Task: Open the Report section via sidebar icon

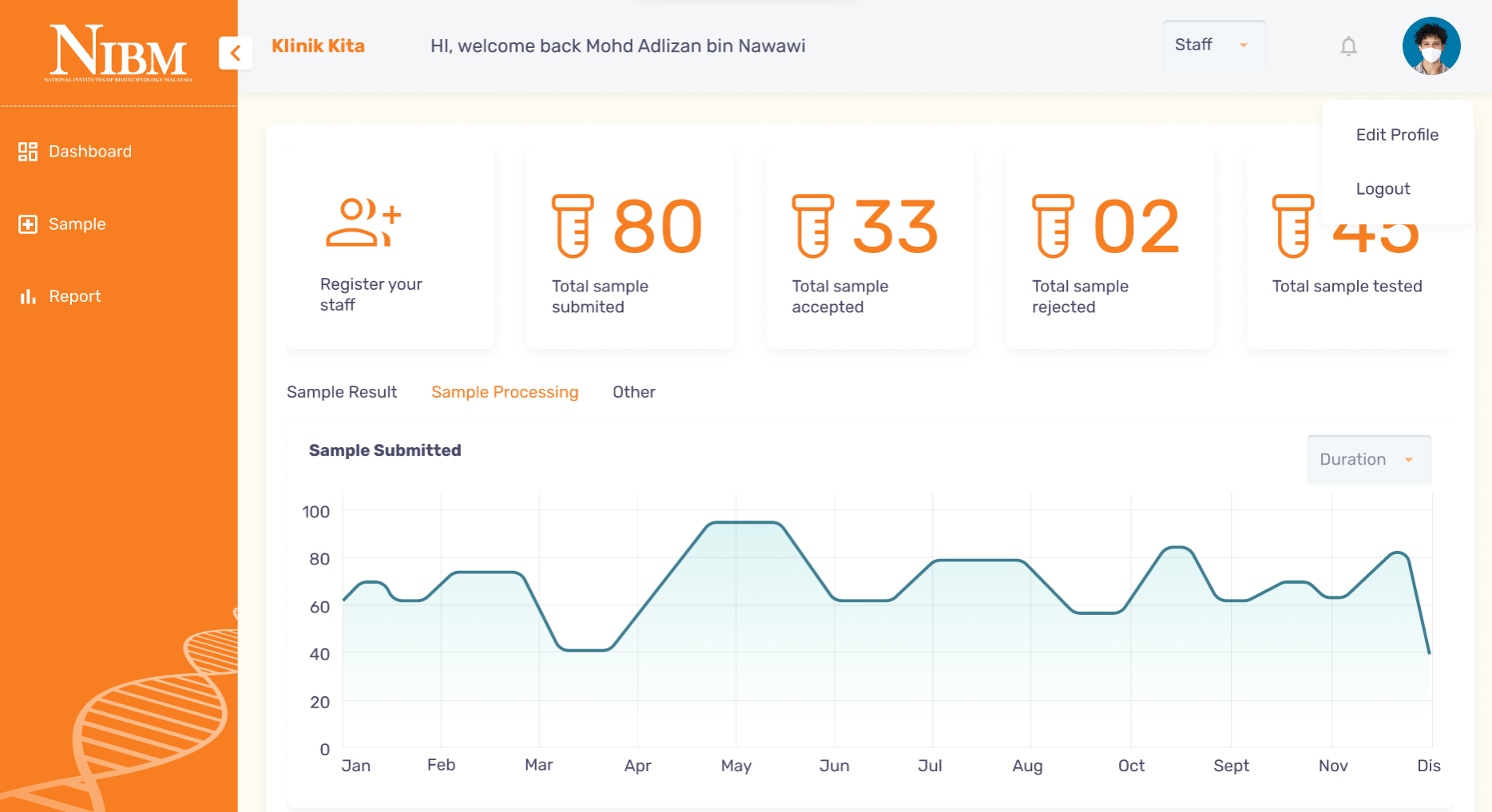Action: tap(27, 296)
